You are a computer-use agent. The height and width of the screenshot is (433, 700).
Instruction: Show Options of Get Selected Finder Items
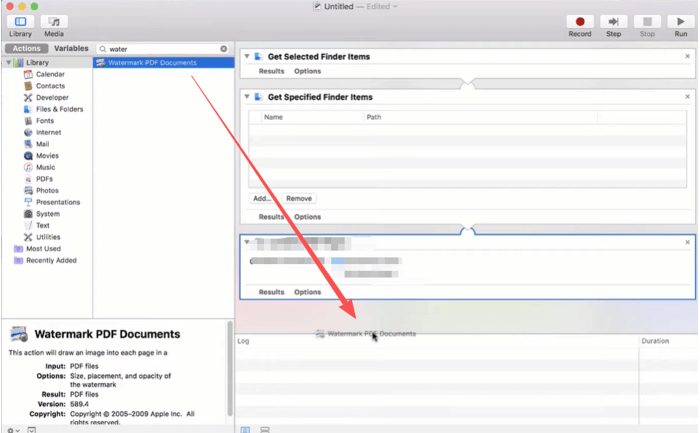[x=308, y=71]
